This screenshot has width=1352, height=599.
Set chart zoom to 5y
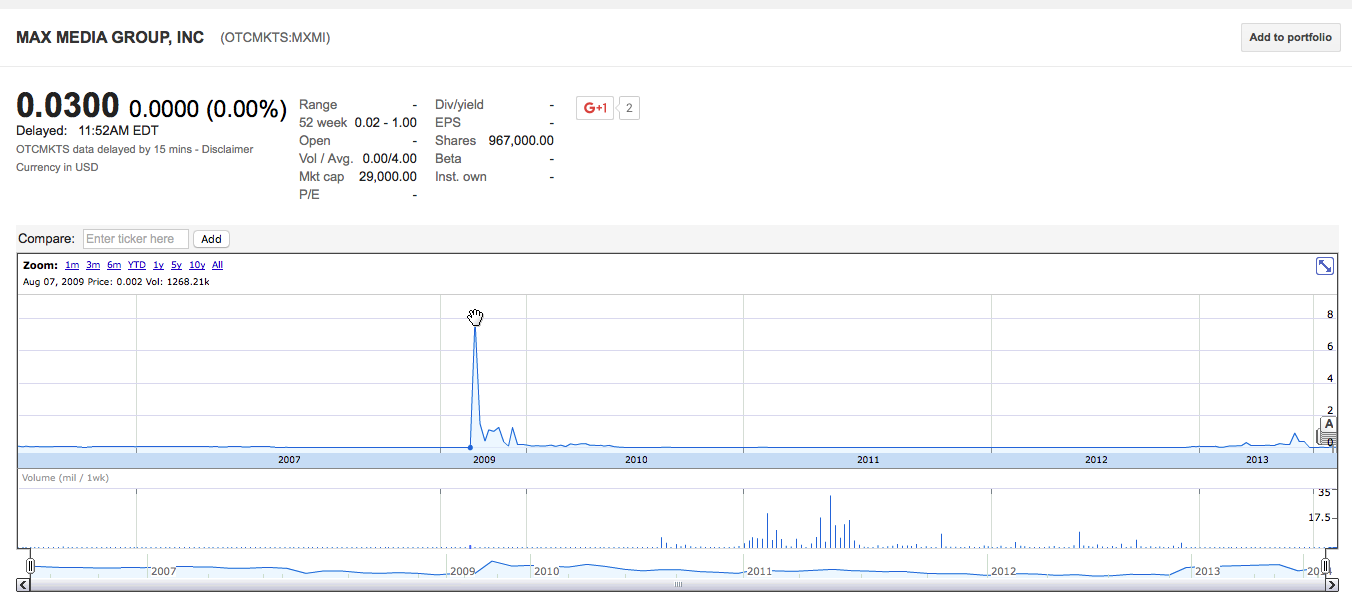176,265
